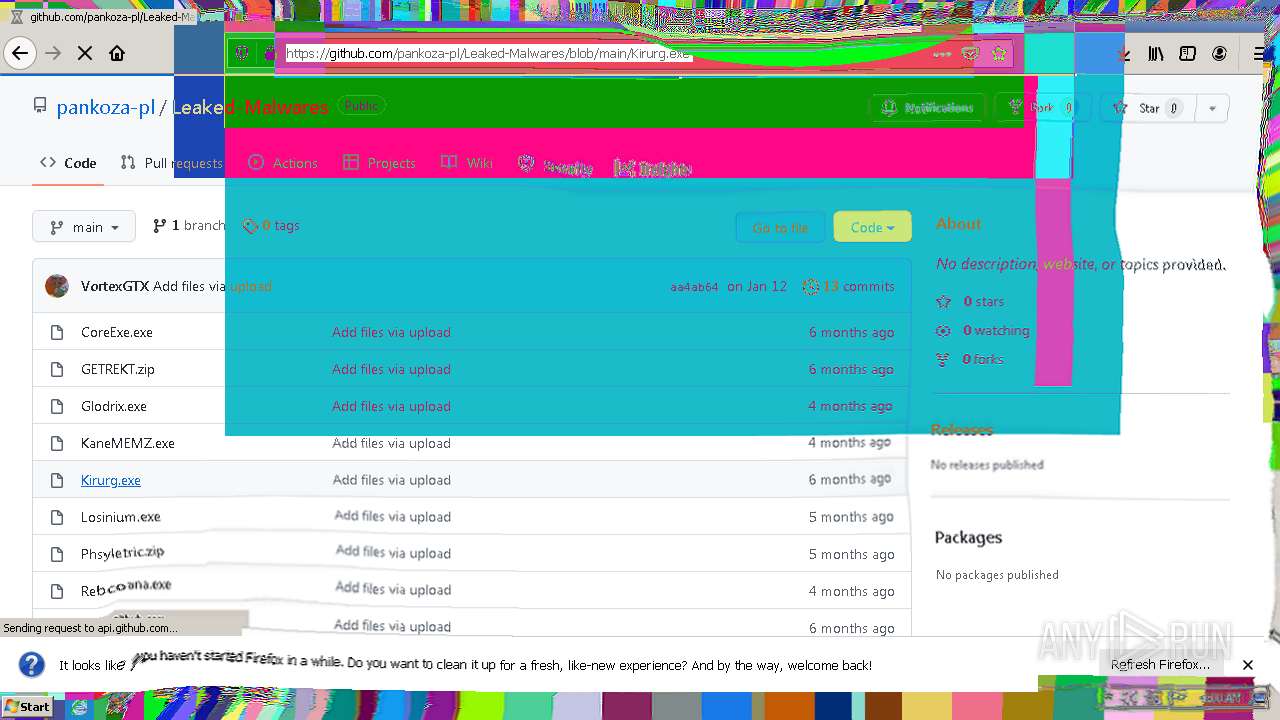View the 0 tags link

pyautogui.click(x=271, y=226)
